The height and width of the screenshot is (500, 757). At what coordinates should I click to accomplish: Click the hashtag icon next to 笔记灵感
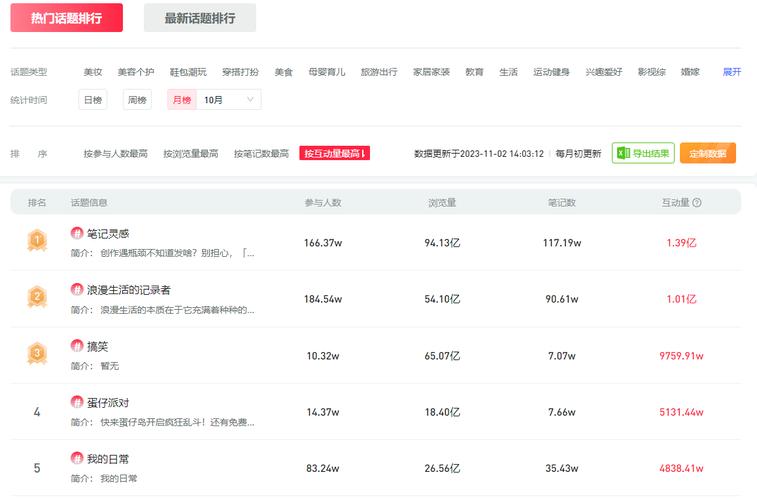pos(77,233)
